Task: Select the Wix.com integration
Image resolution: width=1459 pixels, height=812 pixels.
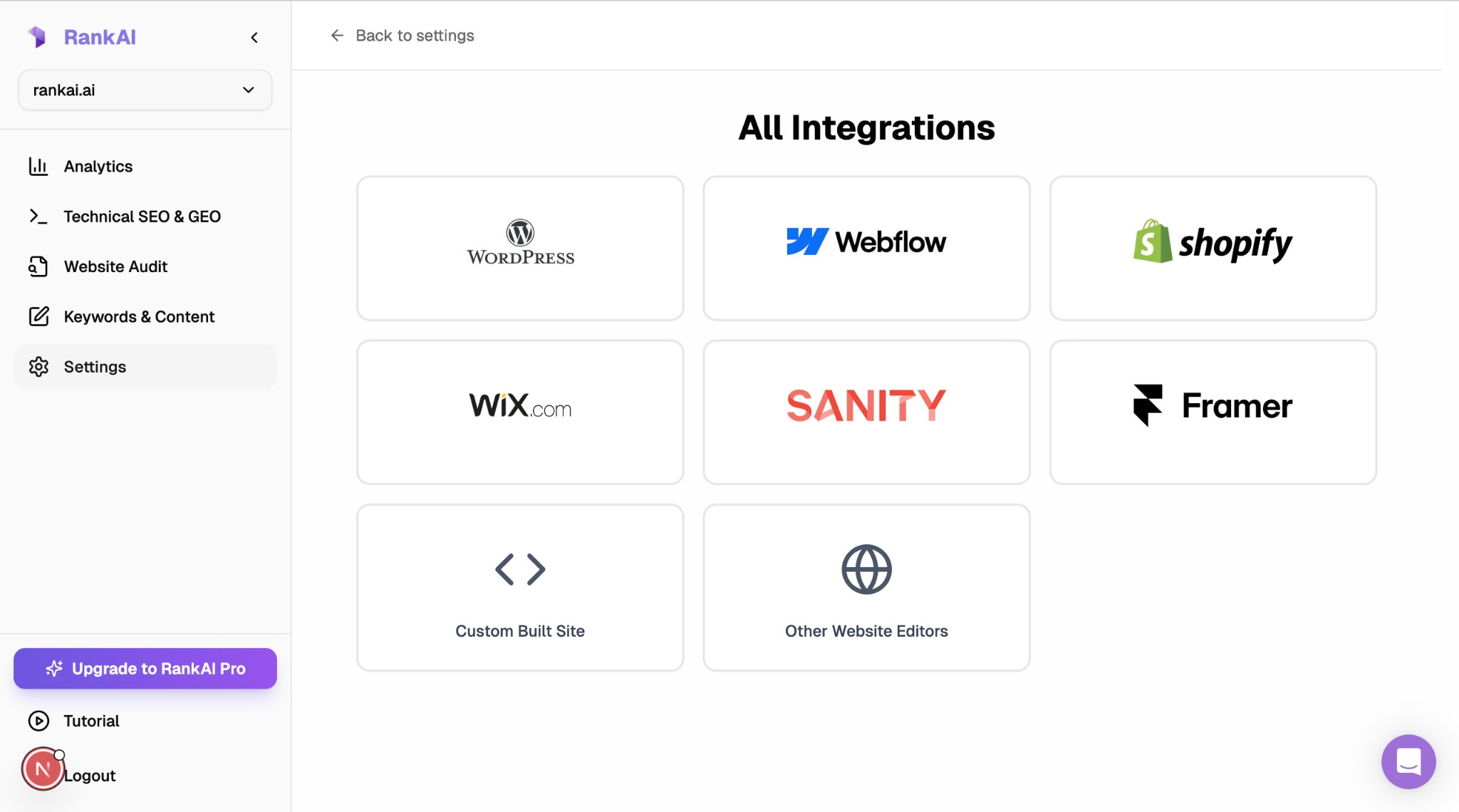Action: click(519, 412)
